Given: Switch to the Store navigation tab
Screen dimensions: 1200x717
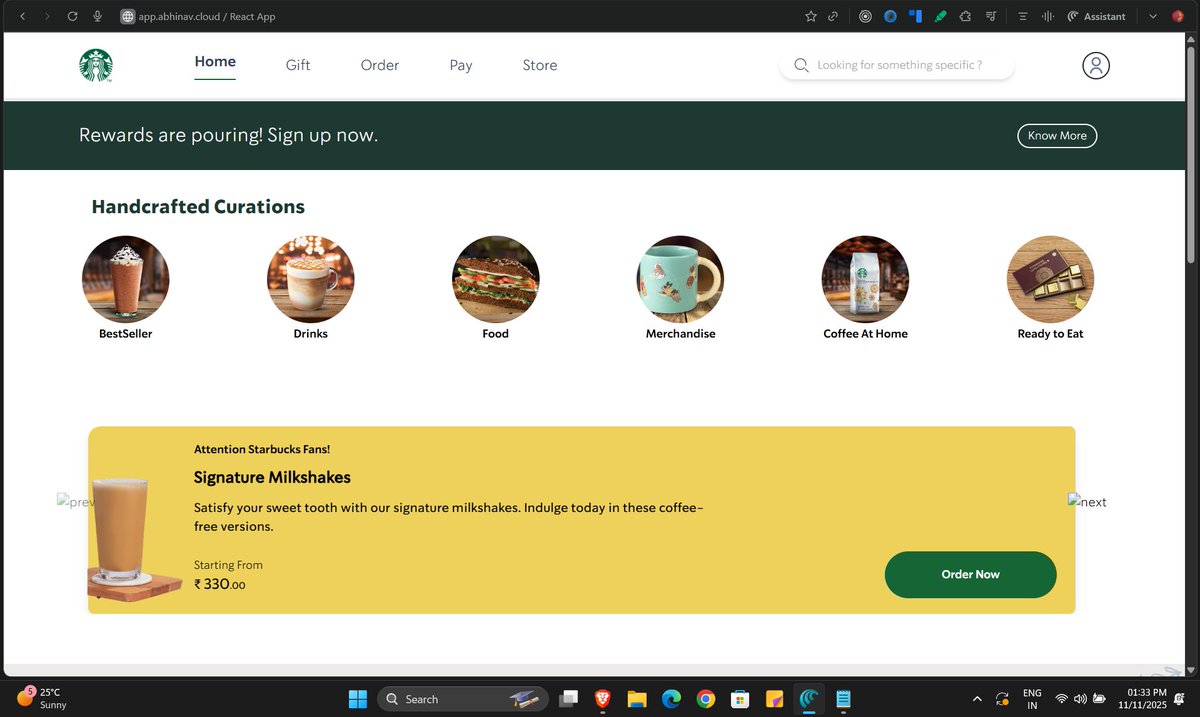Looking at the screenshot, I should pos(540,65).
